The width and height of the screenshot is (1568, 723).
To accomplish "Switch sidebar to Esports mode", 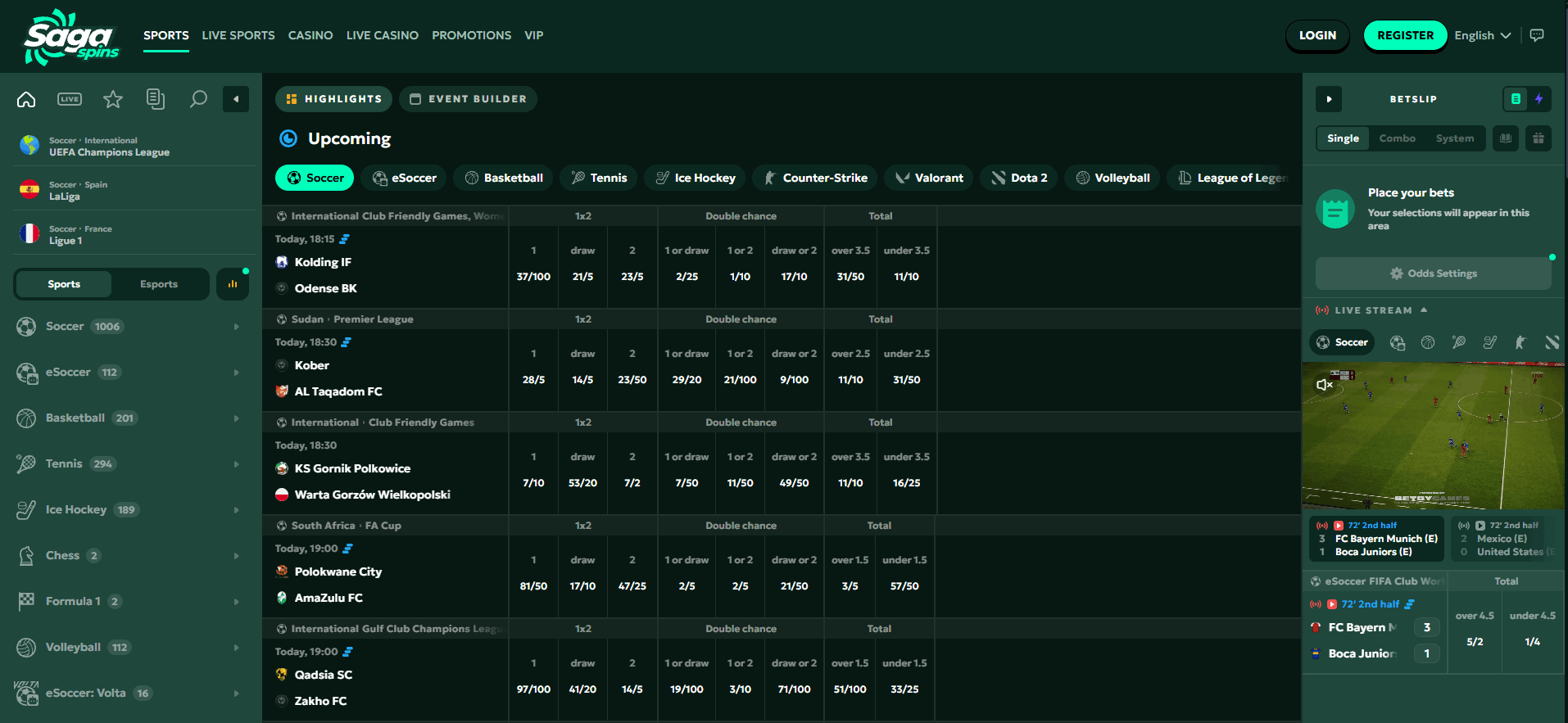I will [x=159, y=284].
